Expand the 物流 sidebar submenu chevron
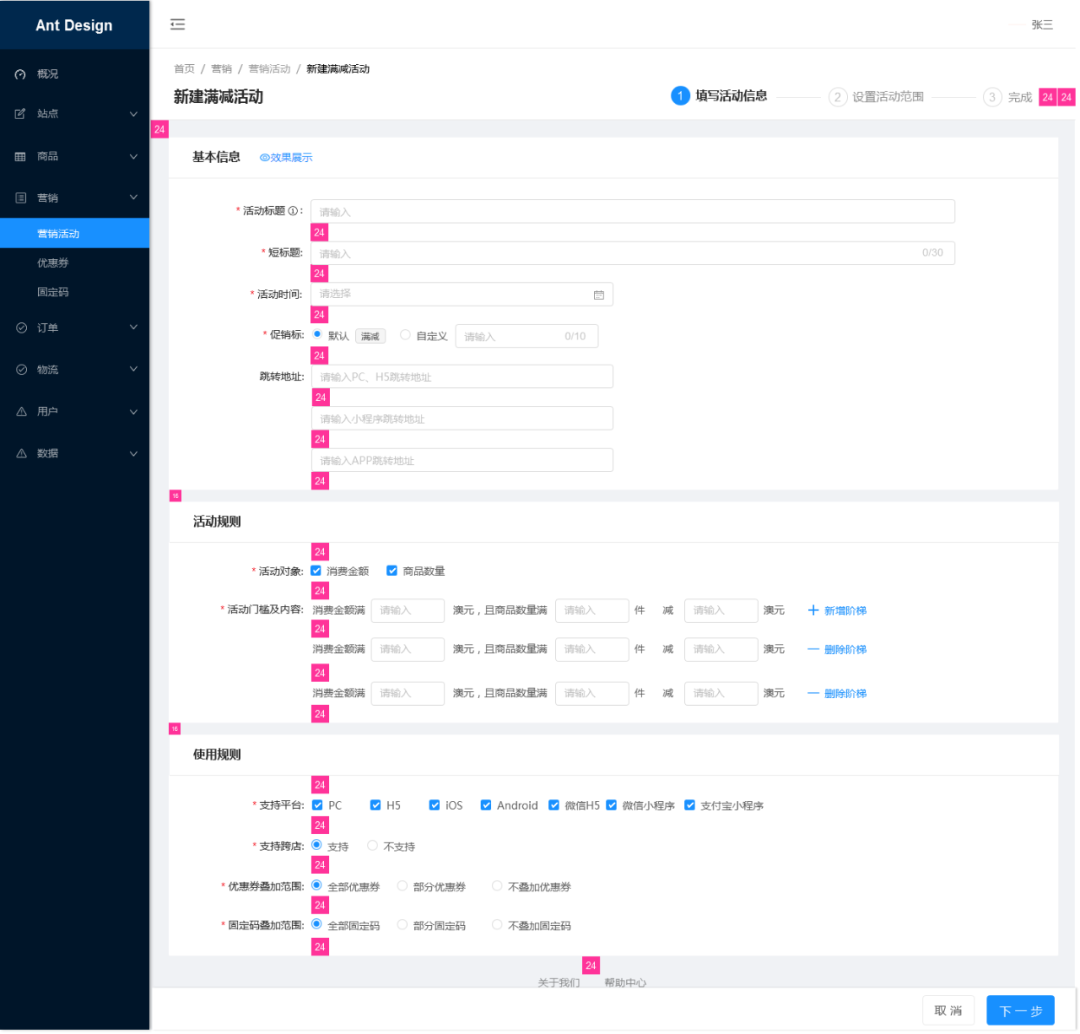Viewport: 1080px width, 1034px height. (x=134, y=369)
